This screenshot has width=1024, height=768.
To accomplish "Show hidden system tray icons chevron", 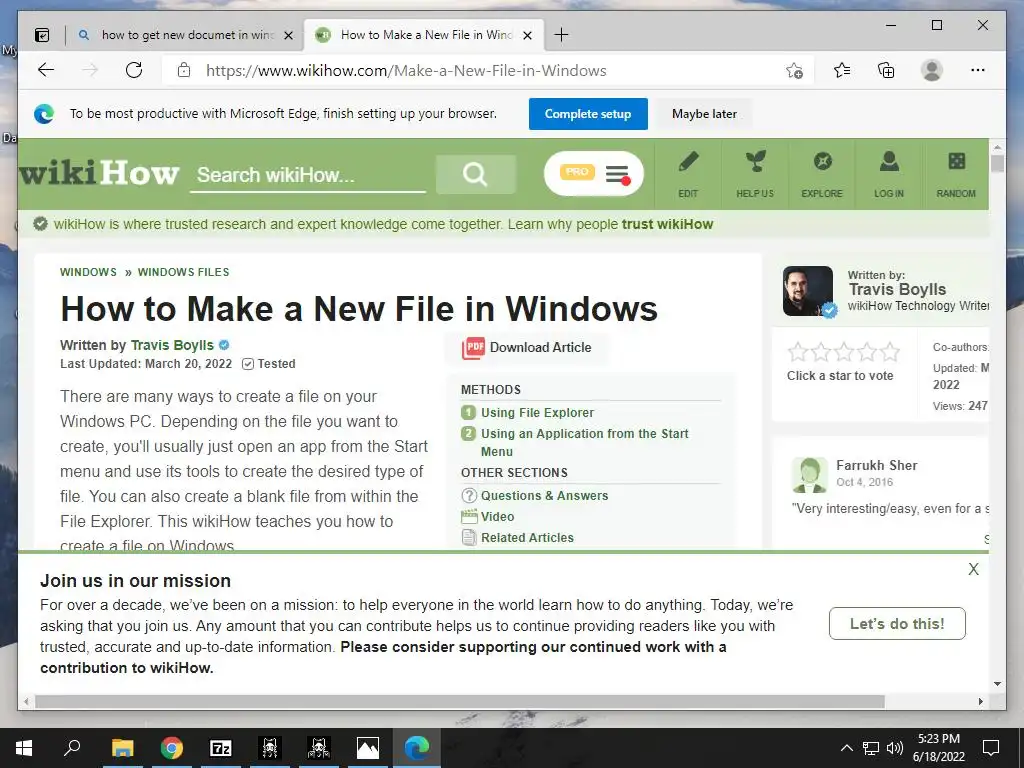I will click(x=846, y=748).
